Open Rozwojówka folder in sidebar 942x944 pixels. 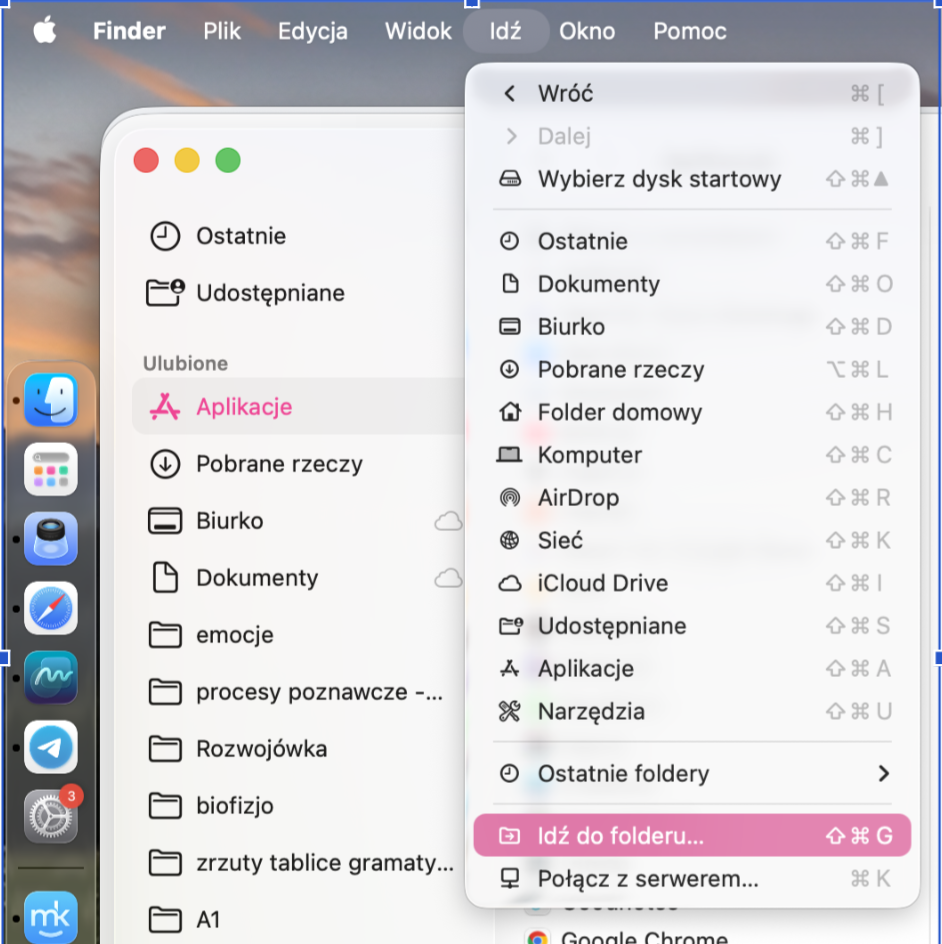299,749
